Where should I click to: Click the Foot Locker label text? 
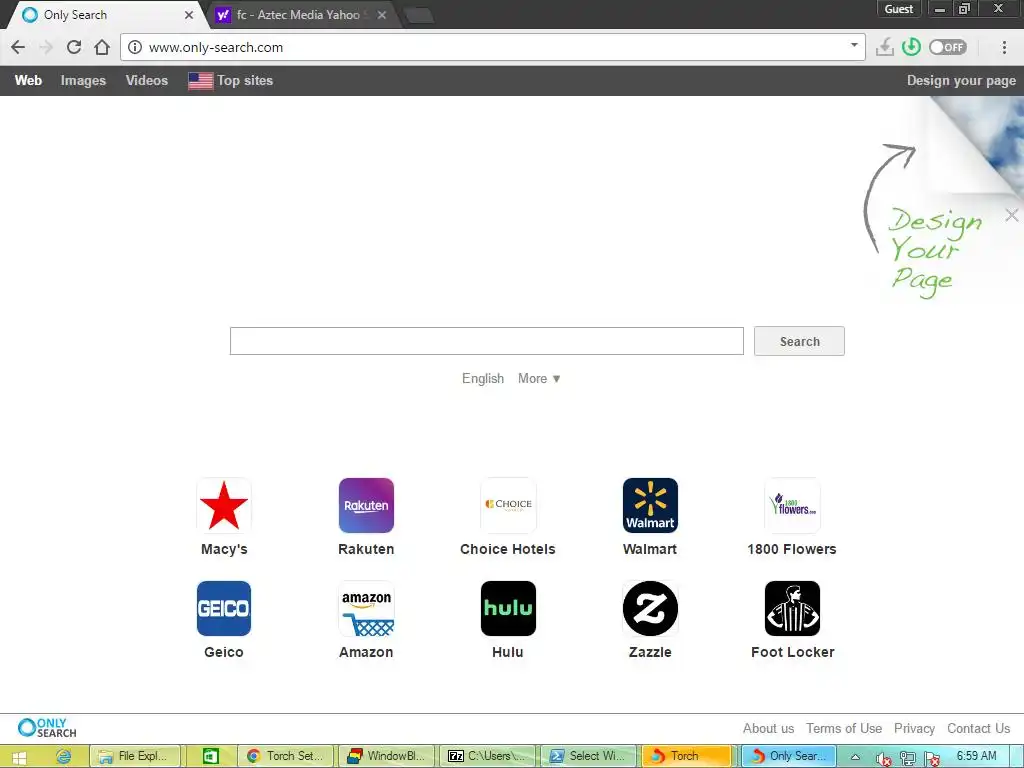click(x=792, y=652)
